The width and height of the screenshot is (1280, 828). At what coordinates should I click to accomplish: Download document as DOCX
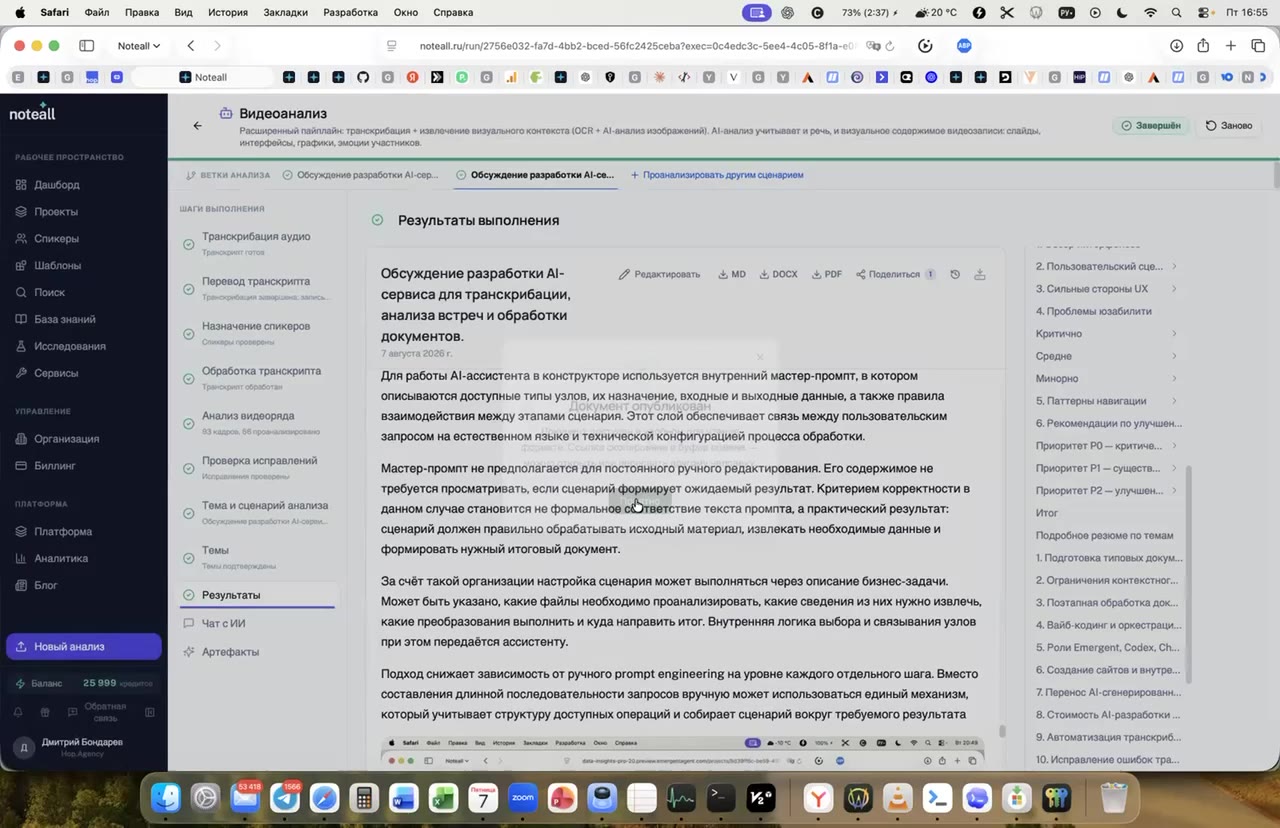coord(778,274)
